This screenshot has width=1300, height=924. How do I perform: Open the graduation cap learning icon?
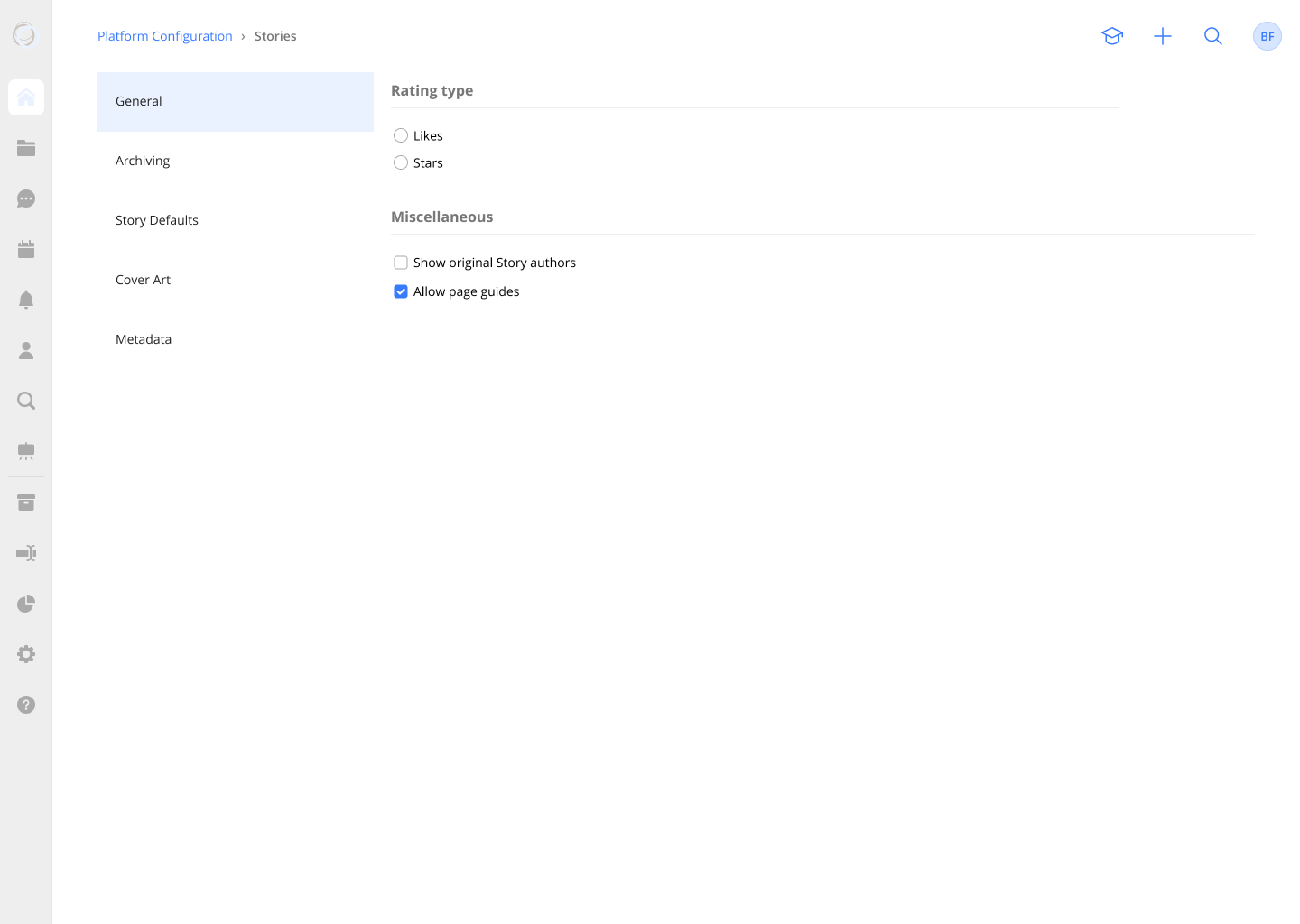(1112, 36)
